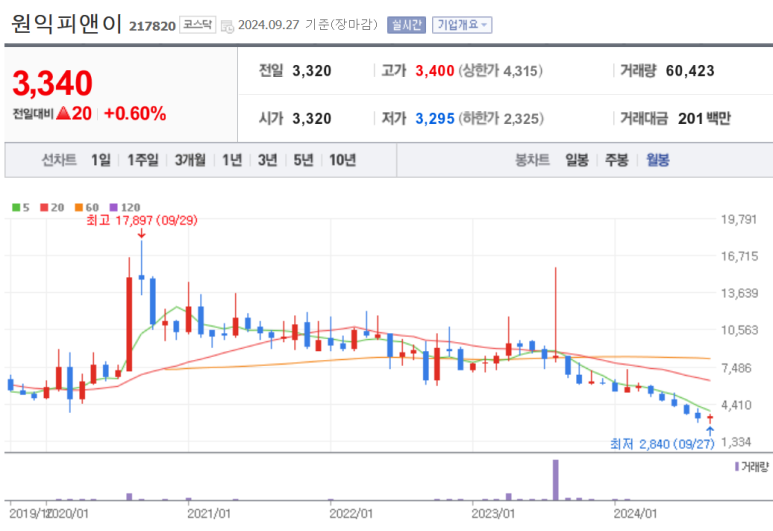Click the 2021/01 x-axis label

tap(209, 514)
